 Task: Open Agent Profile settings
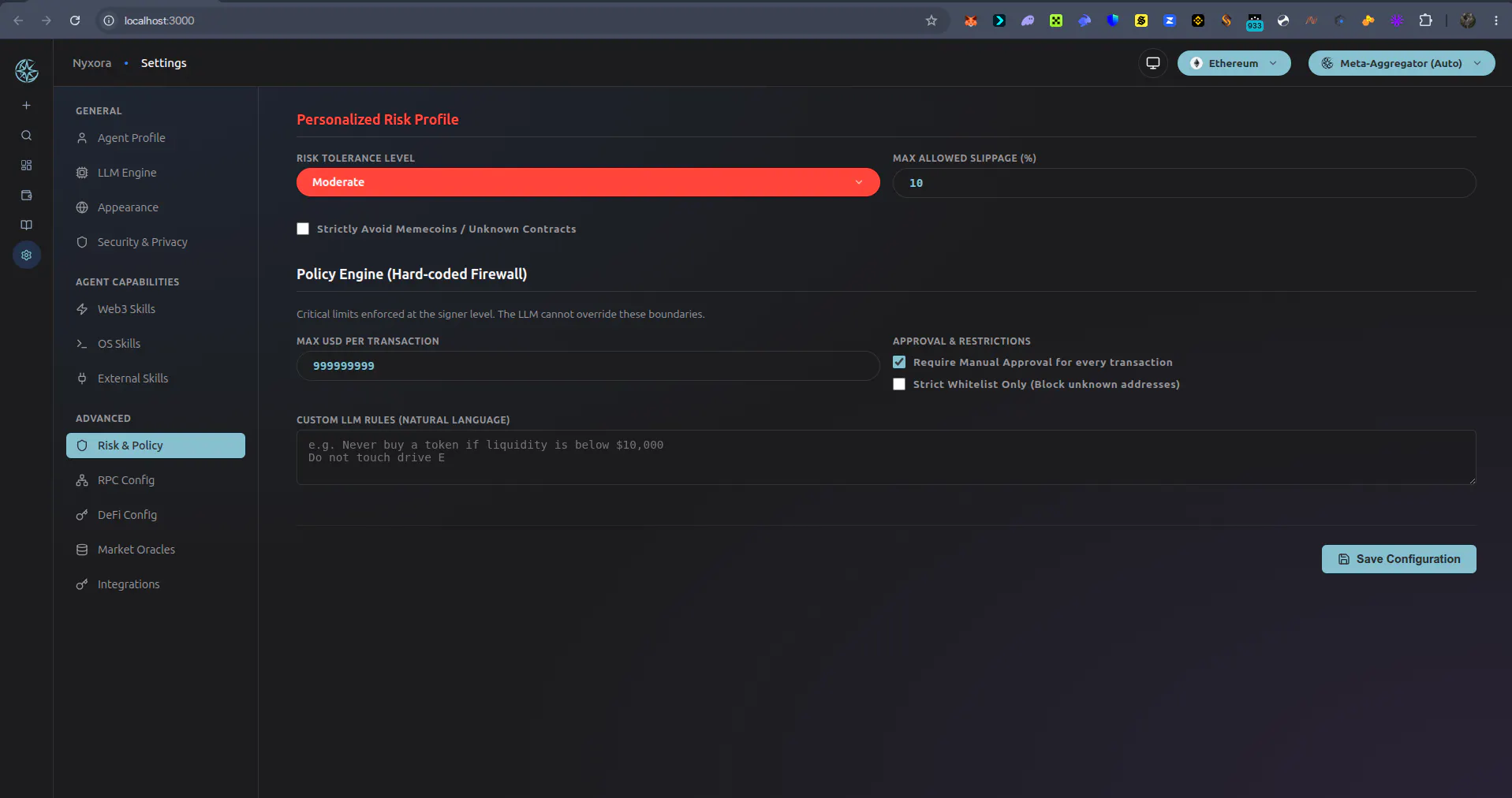[x=155, y=138]
